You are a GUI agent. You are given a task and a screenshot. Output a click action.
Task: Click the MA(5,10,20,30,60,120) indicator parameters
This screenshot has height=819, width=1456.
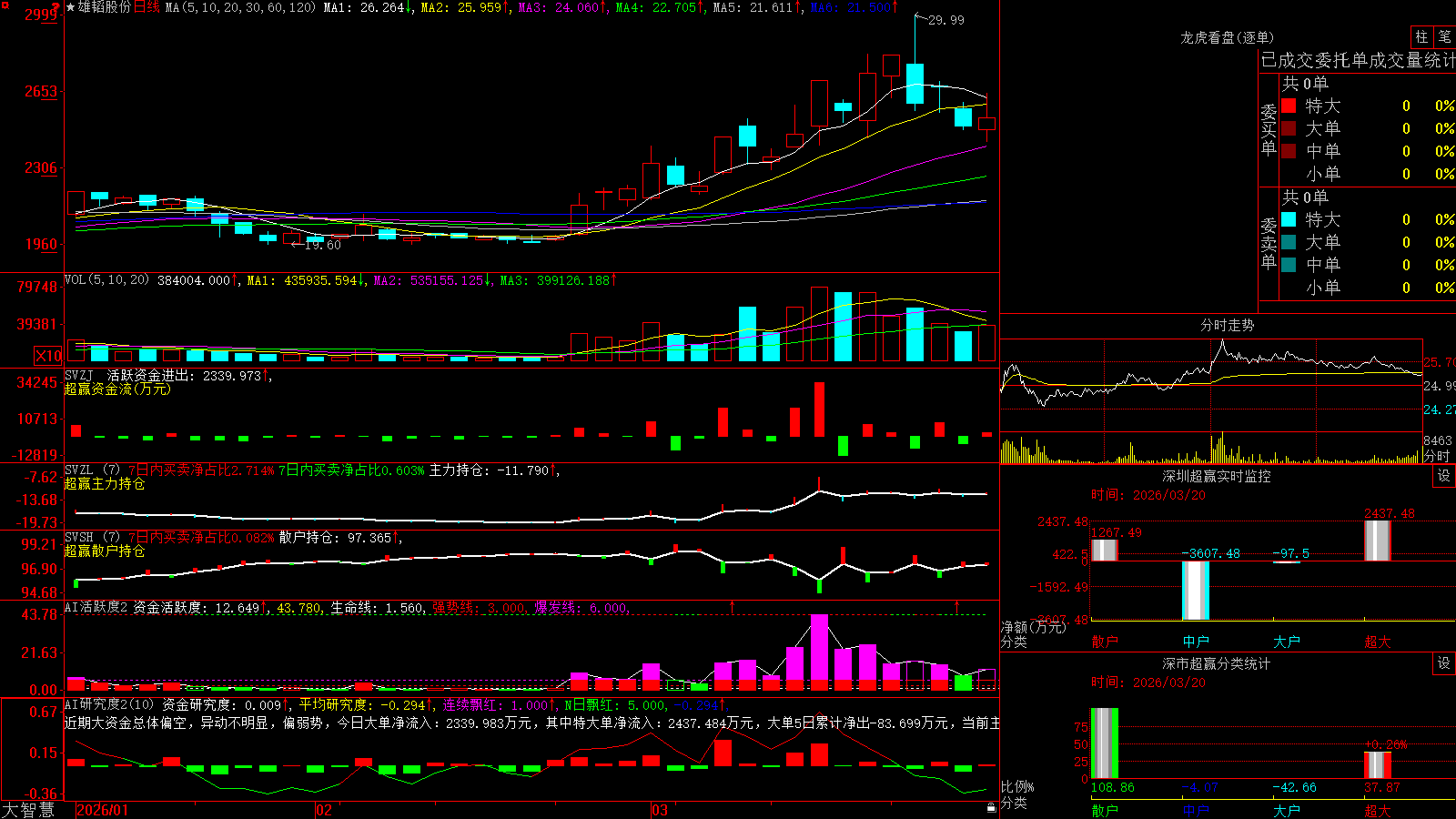(x=240, y=7)
